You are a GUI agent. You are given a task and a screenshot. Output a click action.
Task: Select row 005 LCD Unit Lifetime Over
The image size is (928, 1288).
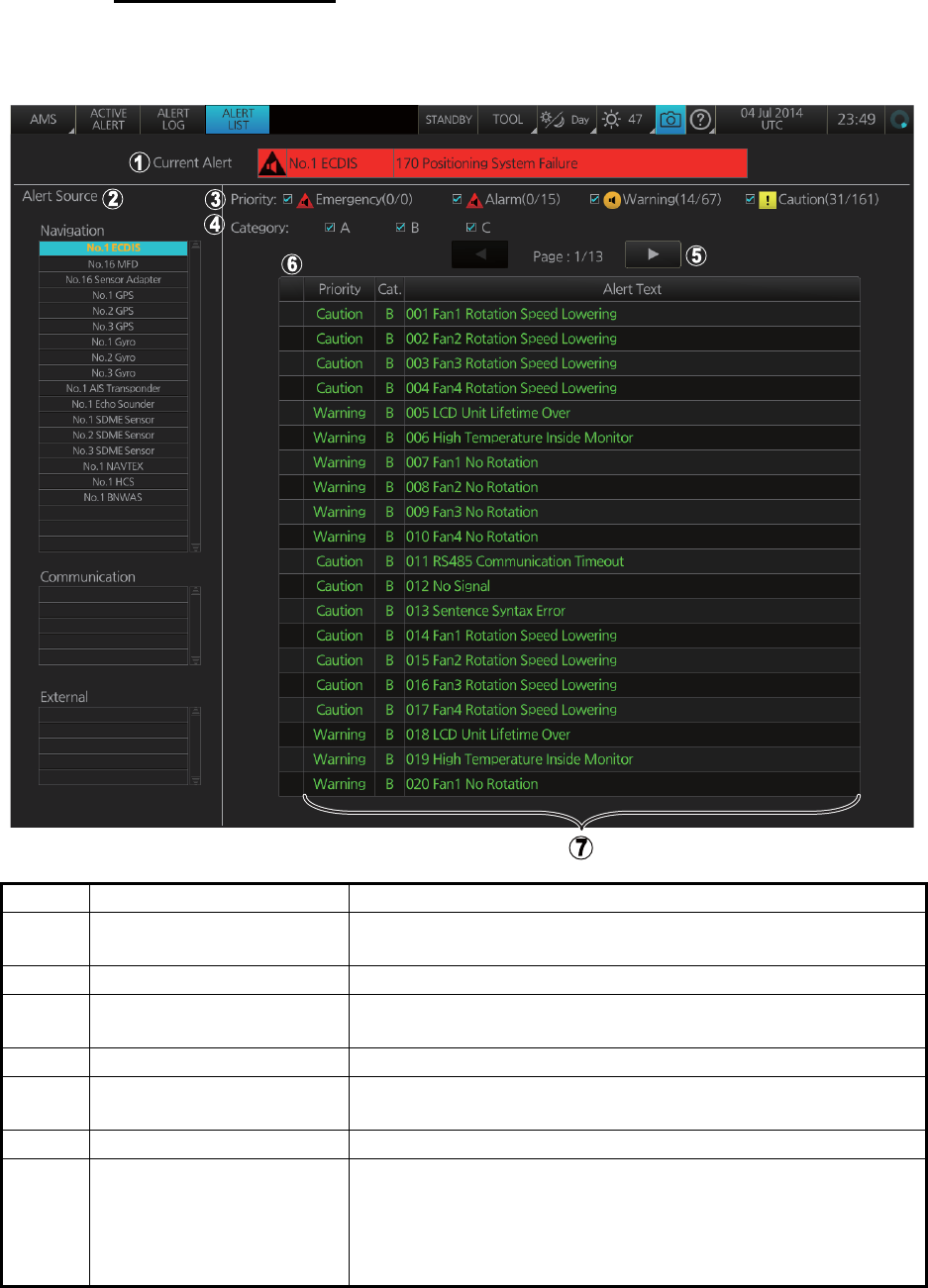569,413
